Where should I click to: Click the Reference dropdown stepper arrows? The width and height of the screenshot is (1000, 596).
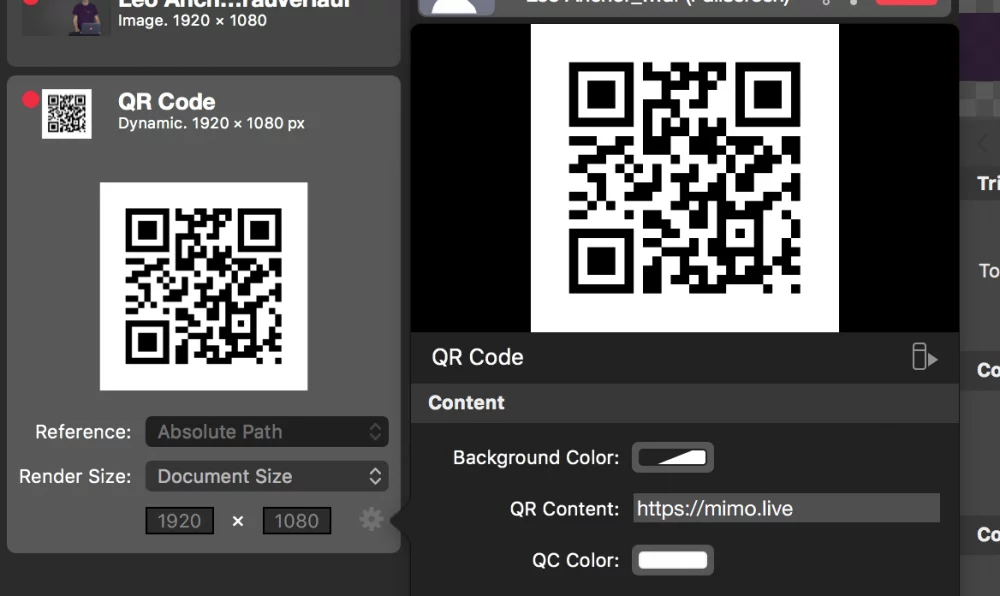pyautogui.click(x=376, y=432)
